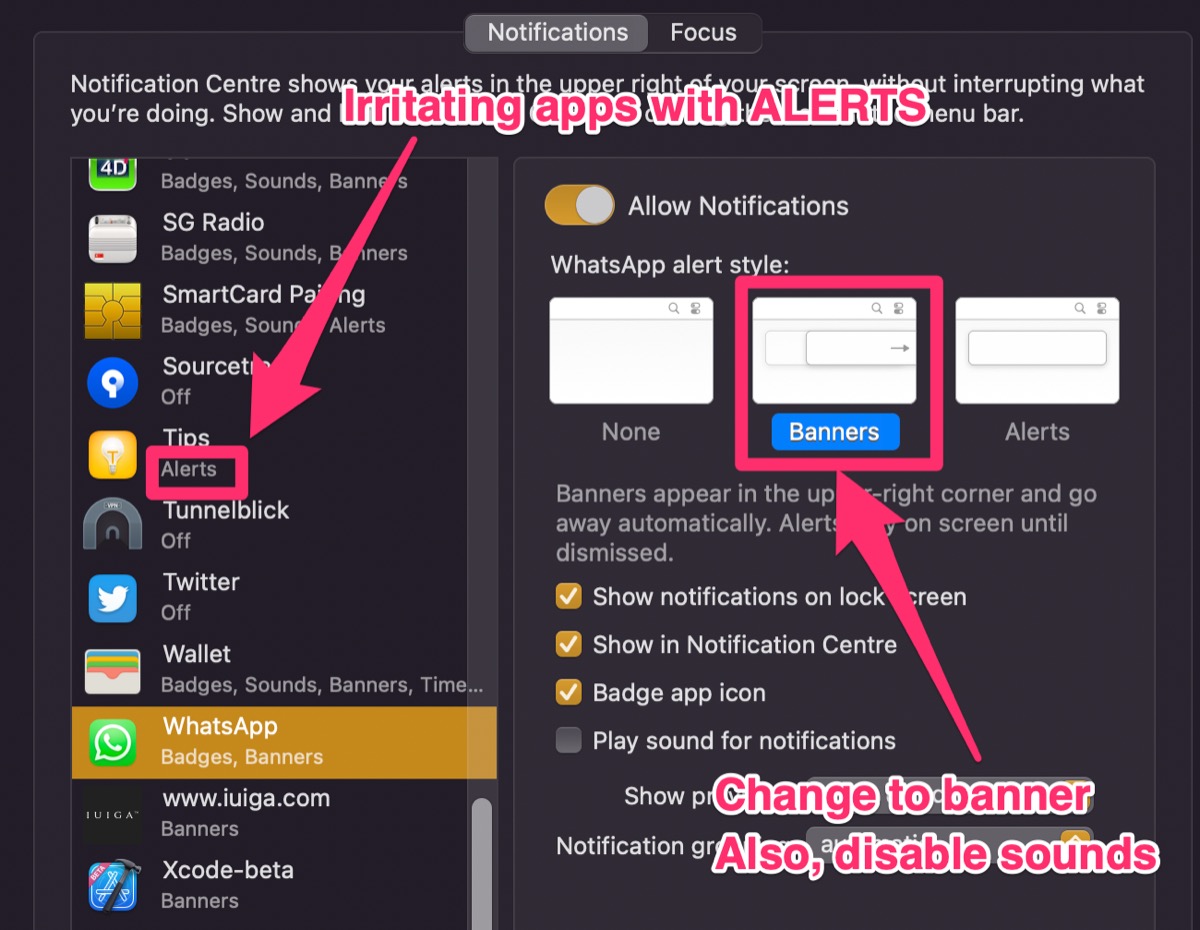Choose the Alerts alert style thumbnail

click(1037, 351)
